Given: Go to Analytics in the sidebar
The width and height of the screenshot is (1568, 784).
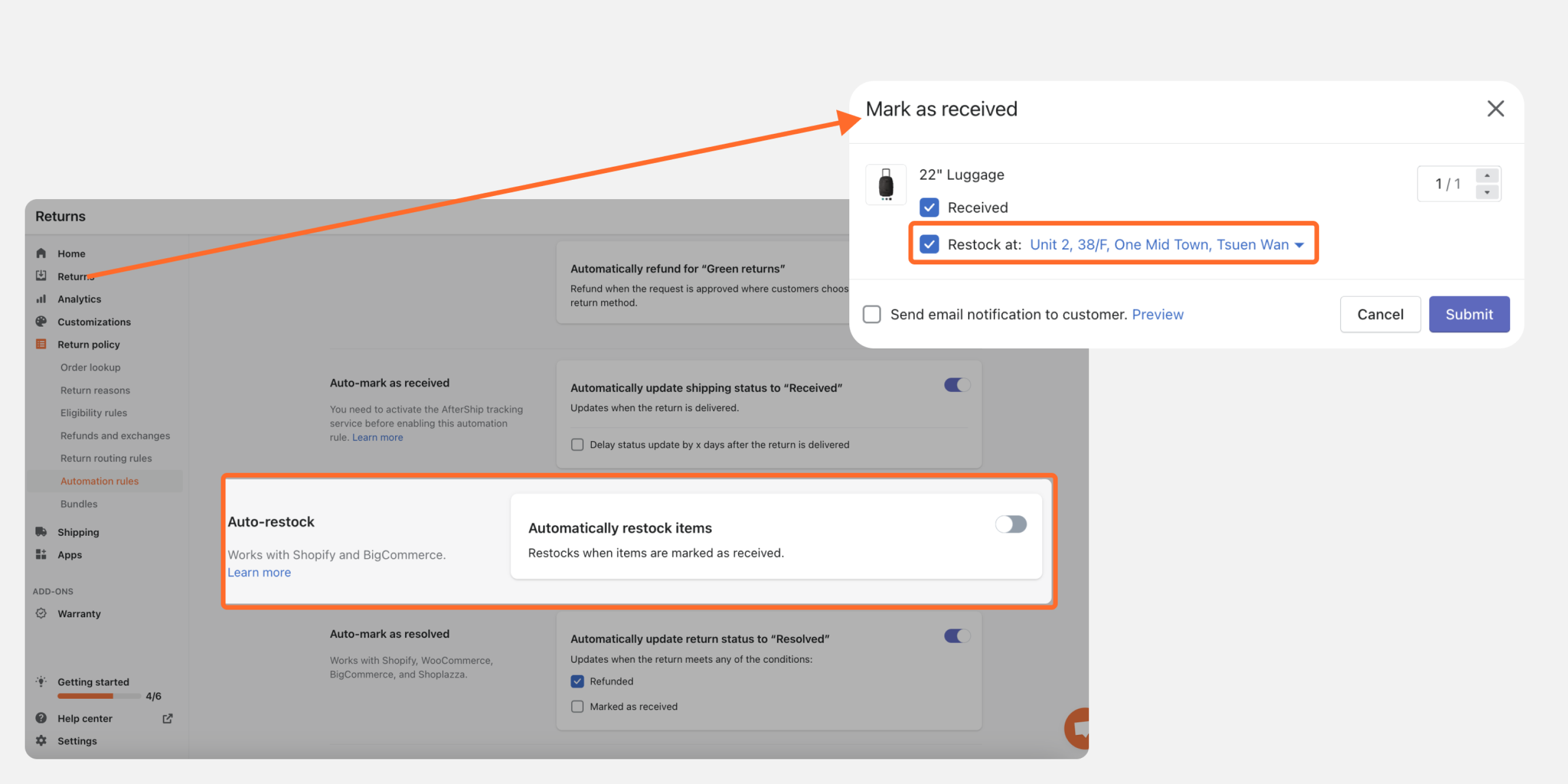Looking at the screenshot, I should coord(79,299).
